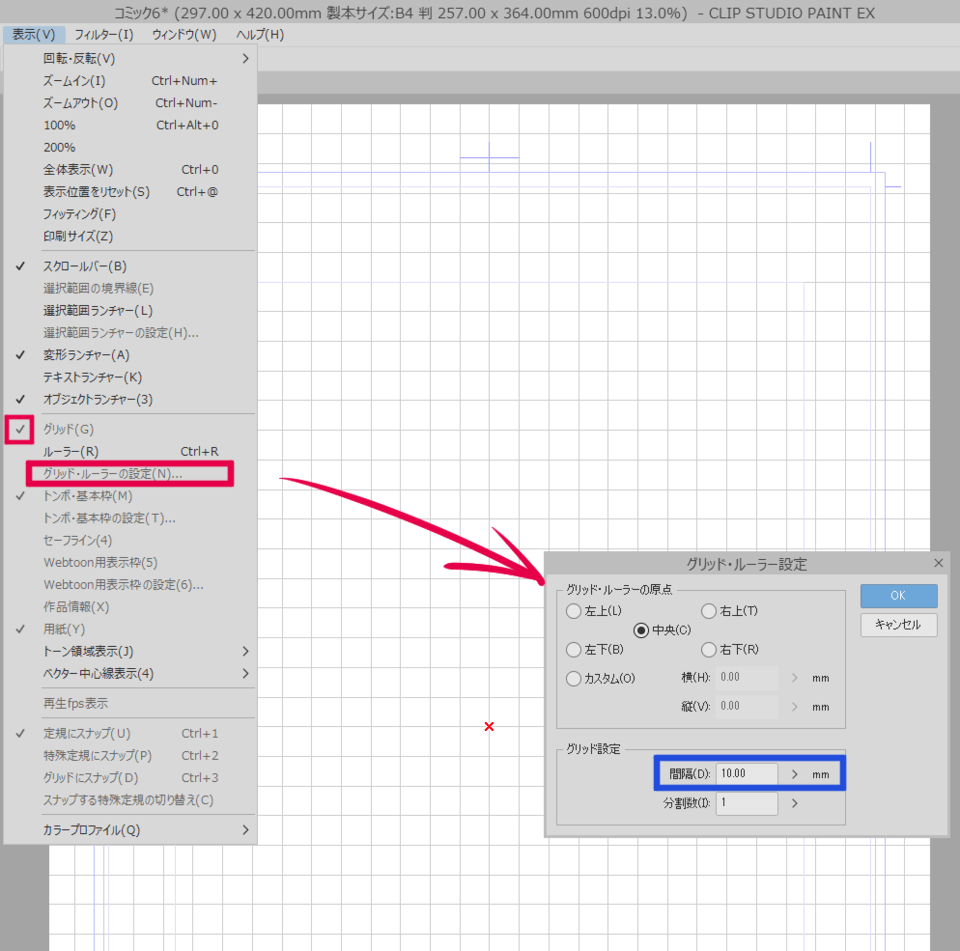Select カスタム(O) origin radio button

tap(574, 679)
